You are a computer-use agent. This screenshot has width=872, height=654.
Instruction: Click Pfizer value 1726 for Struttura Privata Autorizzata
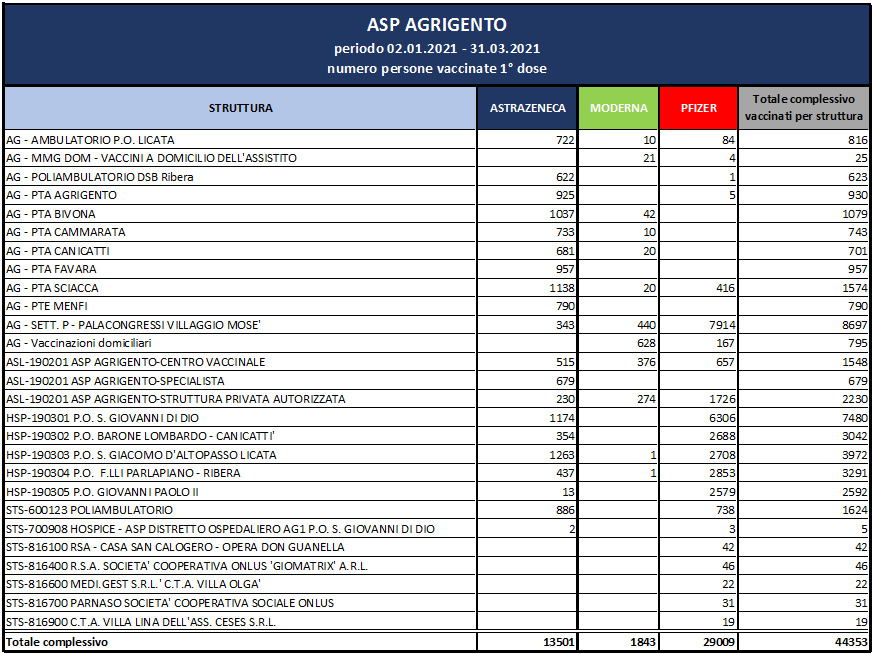(x=724, y=399)
